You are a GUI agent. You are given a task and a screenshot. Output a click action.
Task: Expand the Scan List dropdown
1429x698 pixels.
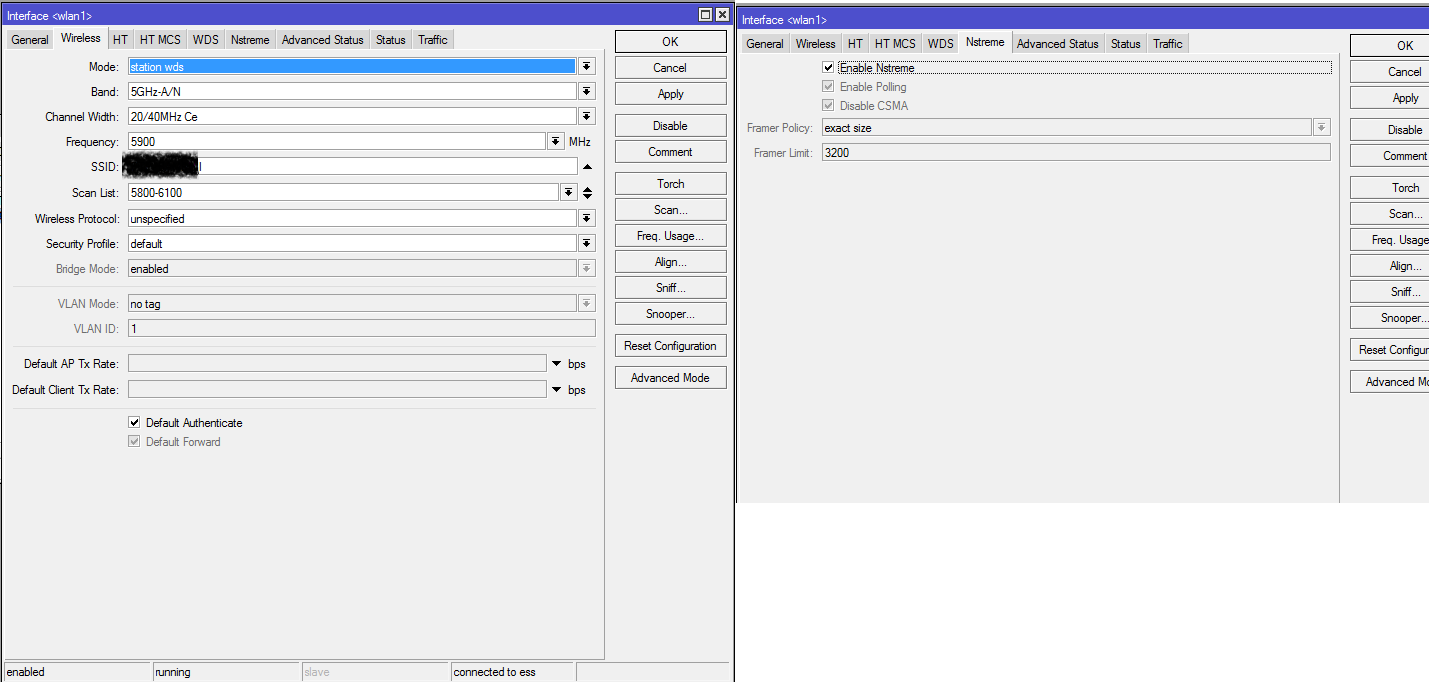pos(569,193)
